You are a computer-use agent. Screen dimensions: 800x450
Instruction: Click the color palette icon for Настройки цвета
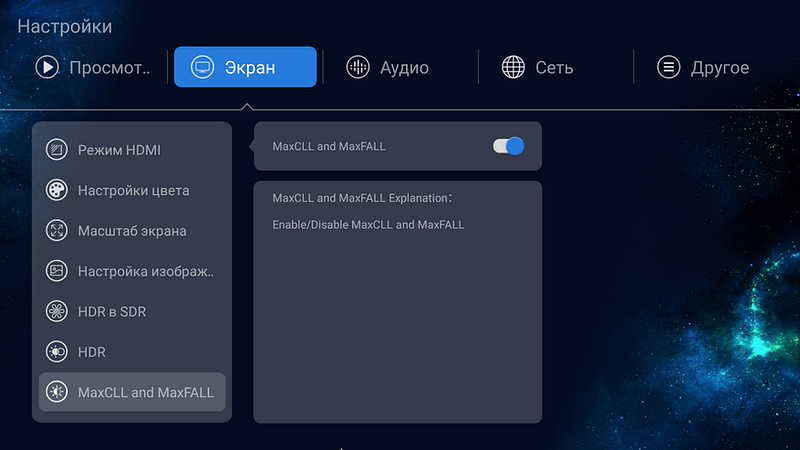57,190
